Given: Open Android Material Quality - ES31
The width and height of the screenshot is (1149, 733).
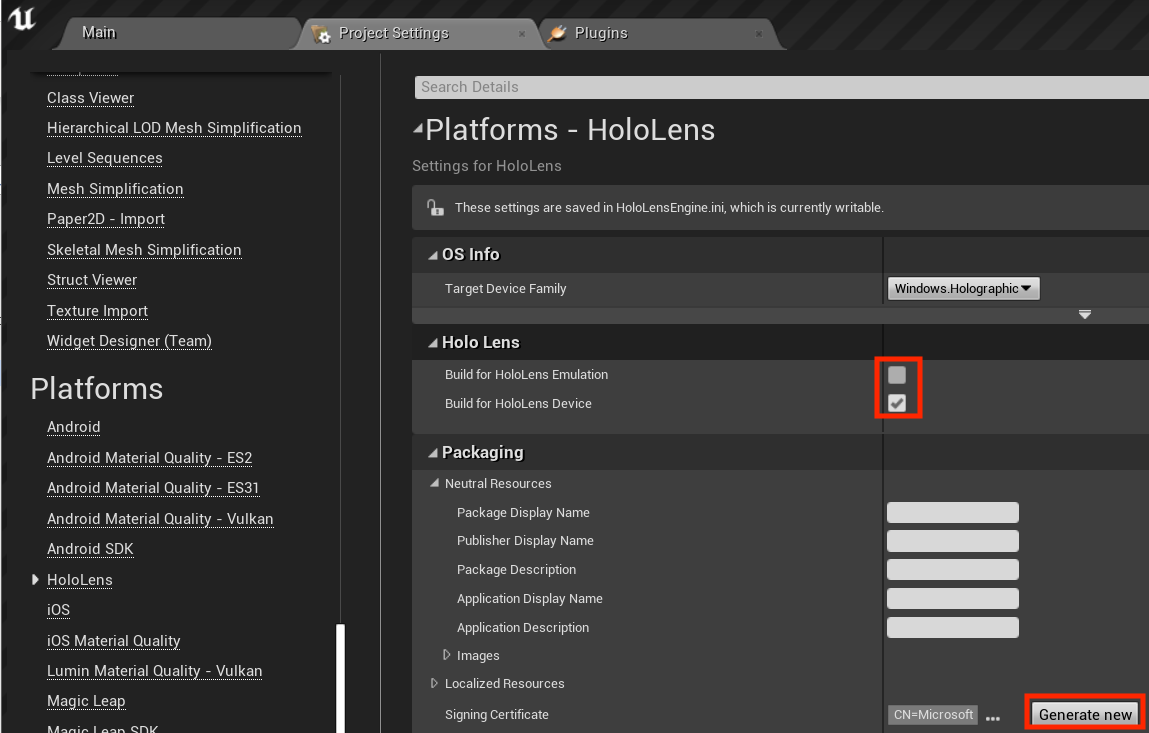Looking at the screenshot, I should (x=152, y=488).
